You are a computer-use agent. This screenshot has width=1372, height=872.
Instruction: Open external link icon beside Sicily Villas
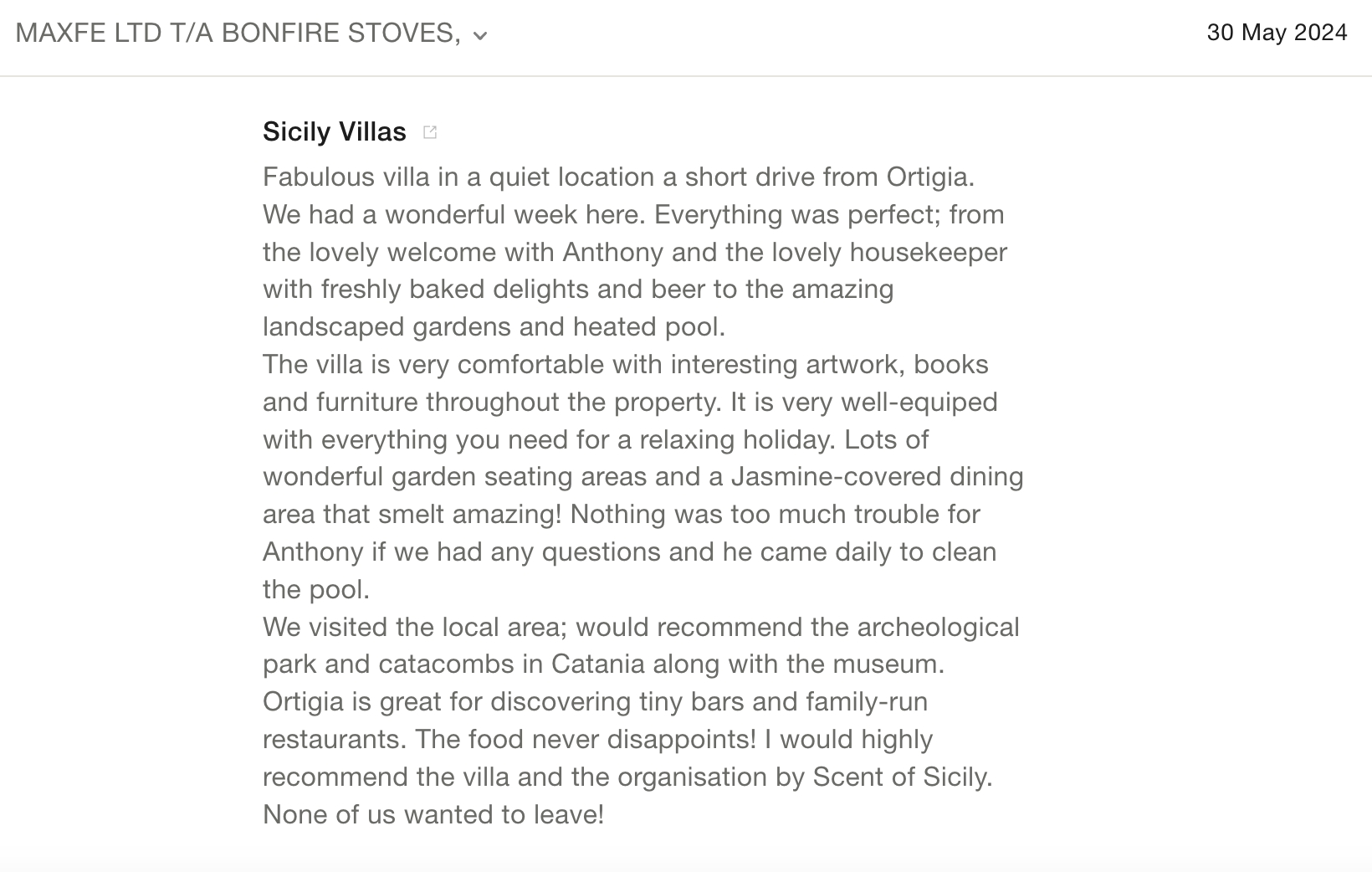click(430, 132)
